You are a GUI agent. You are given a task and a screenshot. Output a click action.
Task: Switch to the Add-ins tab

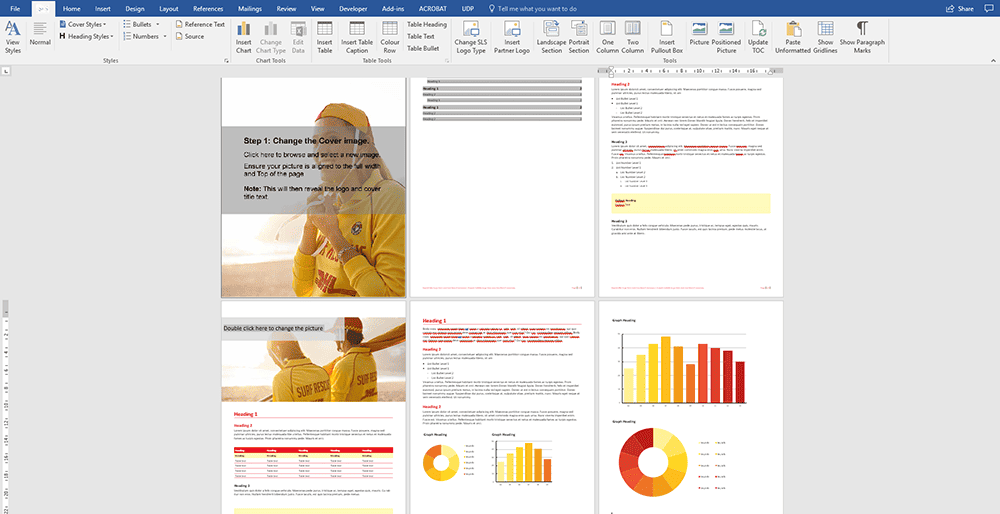pyautogui.click(x=392, y=9)
